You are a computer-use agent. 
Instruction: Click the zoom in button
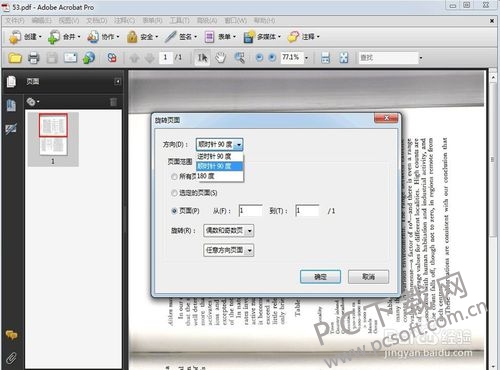click(x=272, y=58)
